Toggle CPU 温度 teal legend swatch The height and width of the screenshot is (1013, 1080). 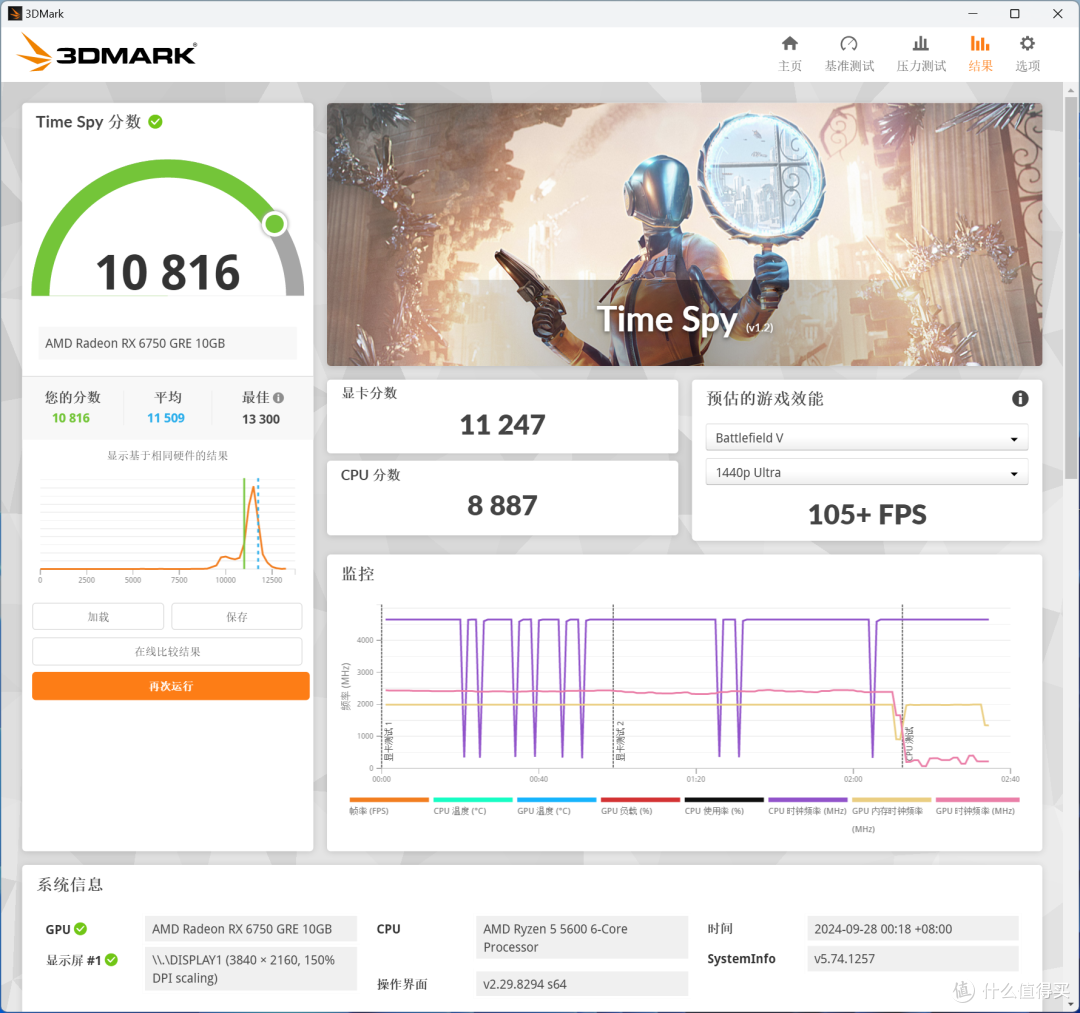[x=472, y=800]
